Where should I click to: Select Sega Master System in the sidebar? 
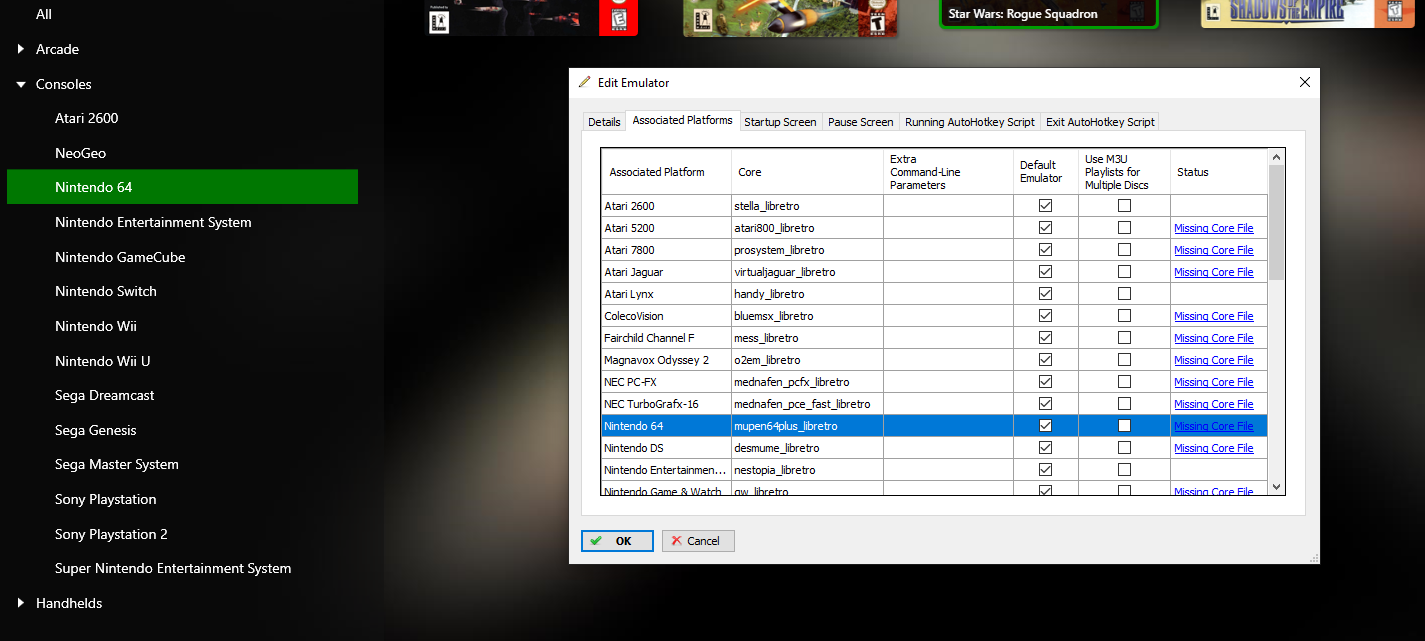117,464
